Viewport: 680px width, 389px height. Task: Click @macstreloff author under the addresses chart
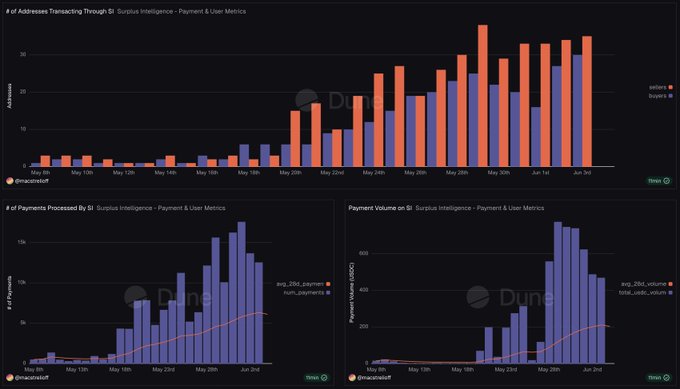pos(32,181)
